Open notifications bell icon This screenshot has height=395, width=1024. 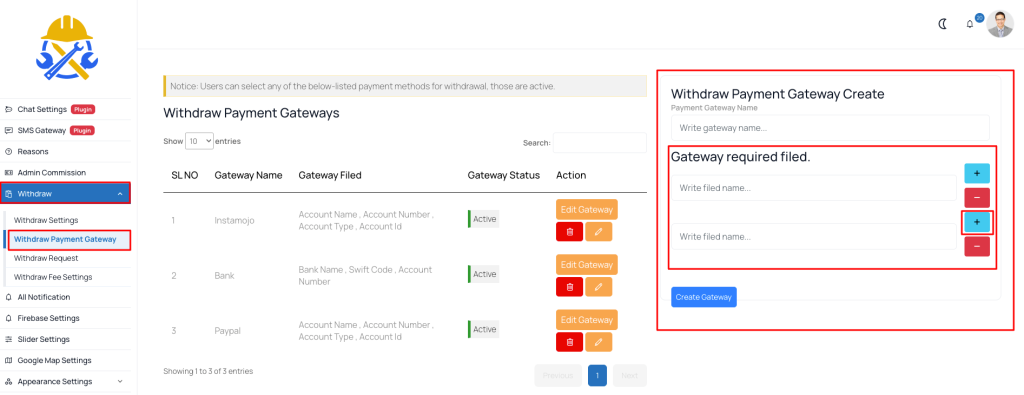[x=970, y=24]
